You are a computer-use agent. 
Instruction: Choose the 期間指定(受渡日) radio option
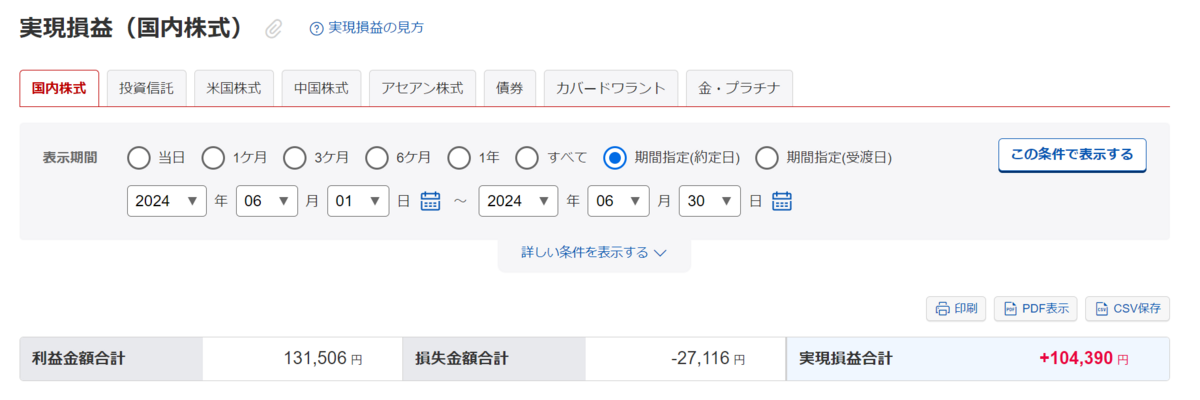coord(766,157)
